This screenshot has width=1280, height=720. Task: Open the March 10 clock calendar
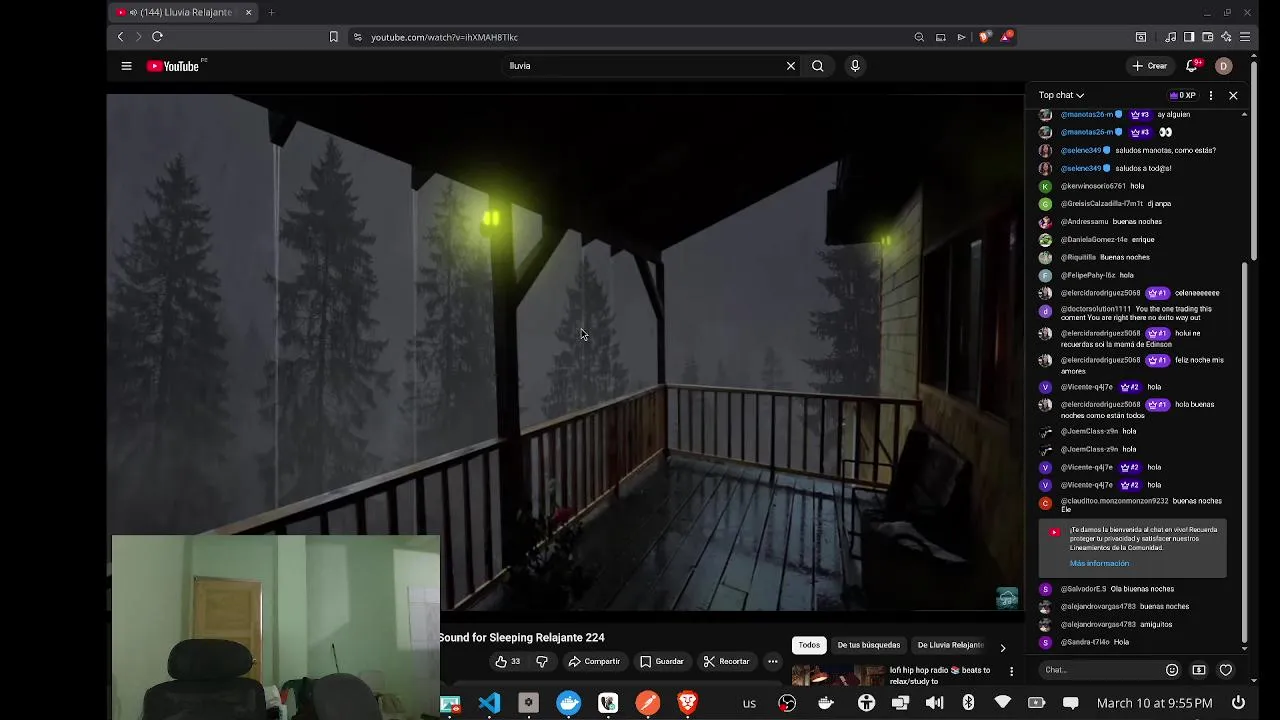click(x=1155, y=703)
